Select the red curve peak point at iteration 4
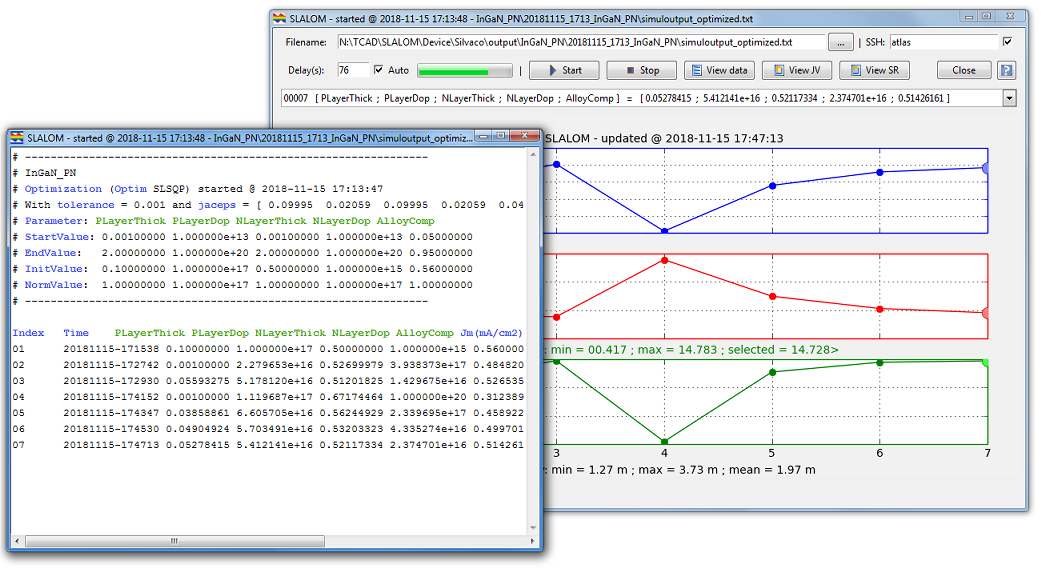 665,260
